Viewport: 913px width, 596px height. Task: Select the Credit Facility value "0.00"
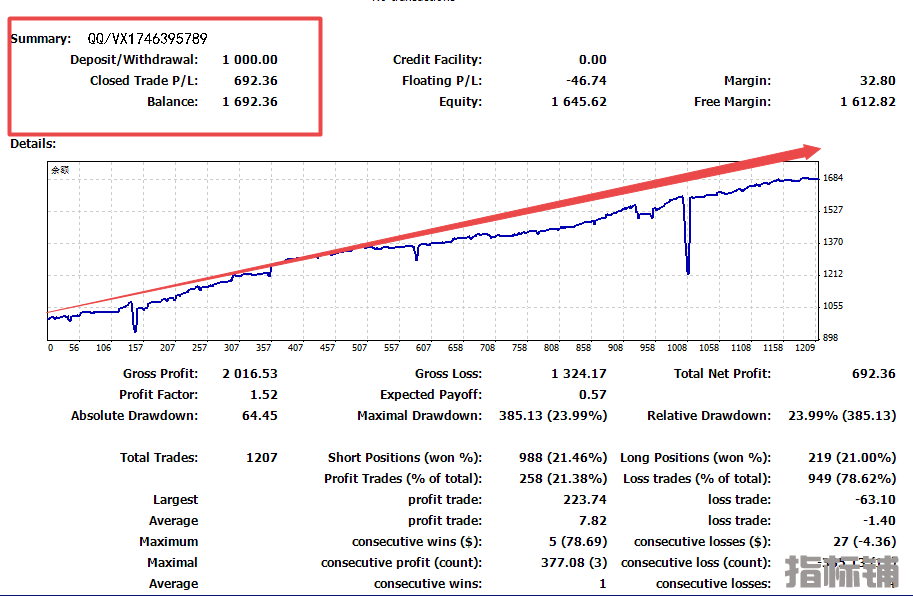tap(593, 60)
